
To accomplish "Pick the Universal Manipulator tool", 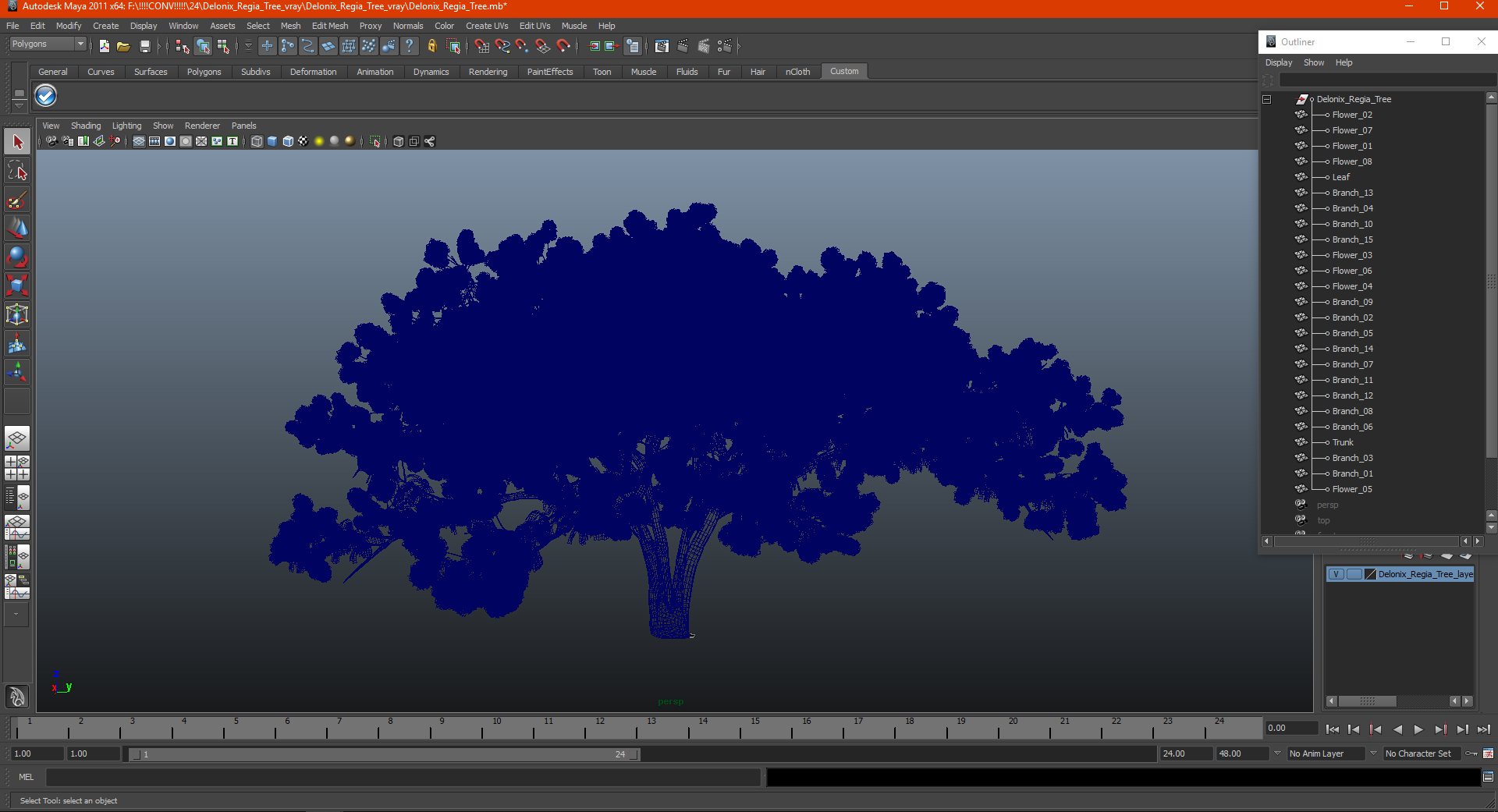I will (x=17, y=315).
